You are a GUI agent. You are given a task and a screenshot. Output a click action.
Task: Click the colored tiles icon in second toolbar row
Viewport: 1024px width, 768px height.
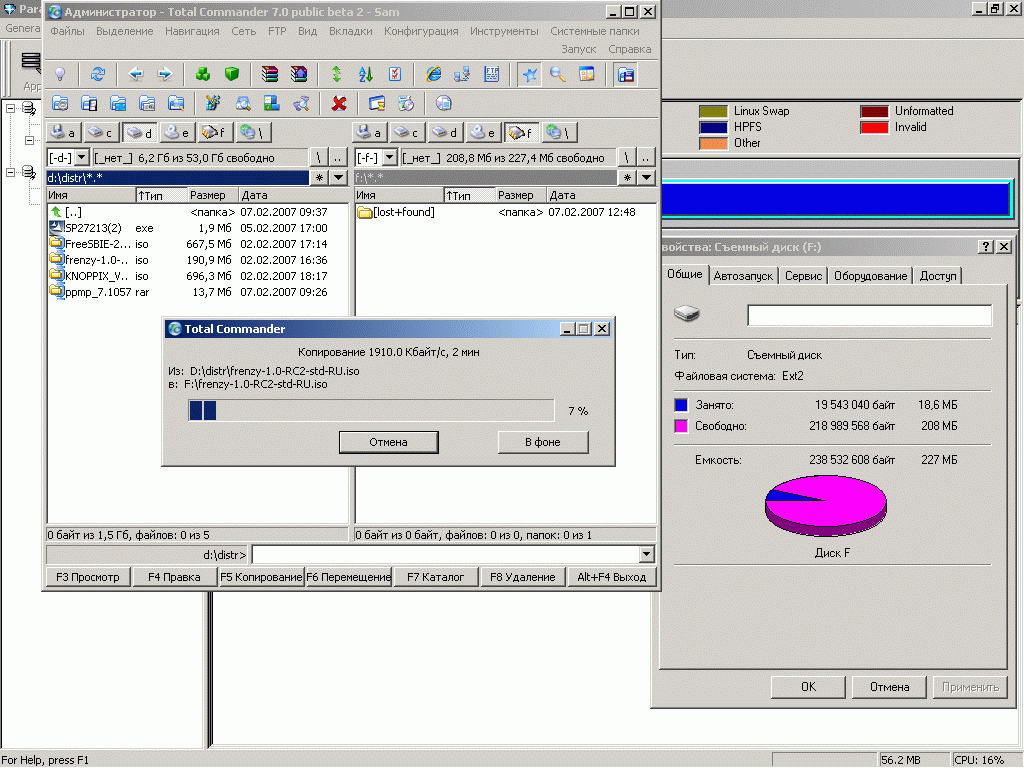(271, 103)
